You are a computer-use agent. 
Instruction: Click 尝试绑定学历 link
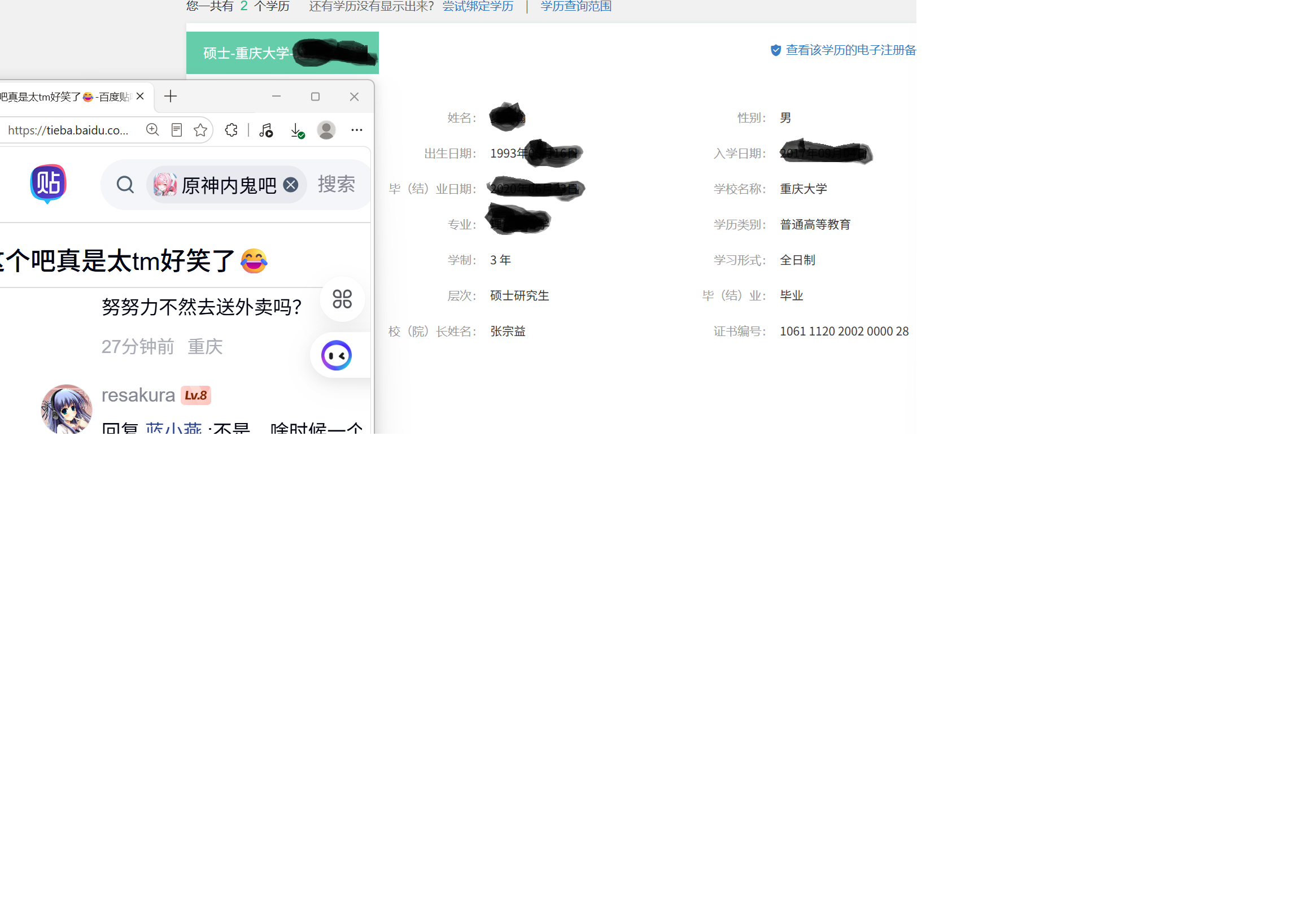click(478, 6)
